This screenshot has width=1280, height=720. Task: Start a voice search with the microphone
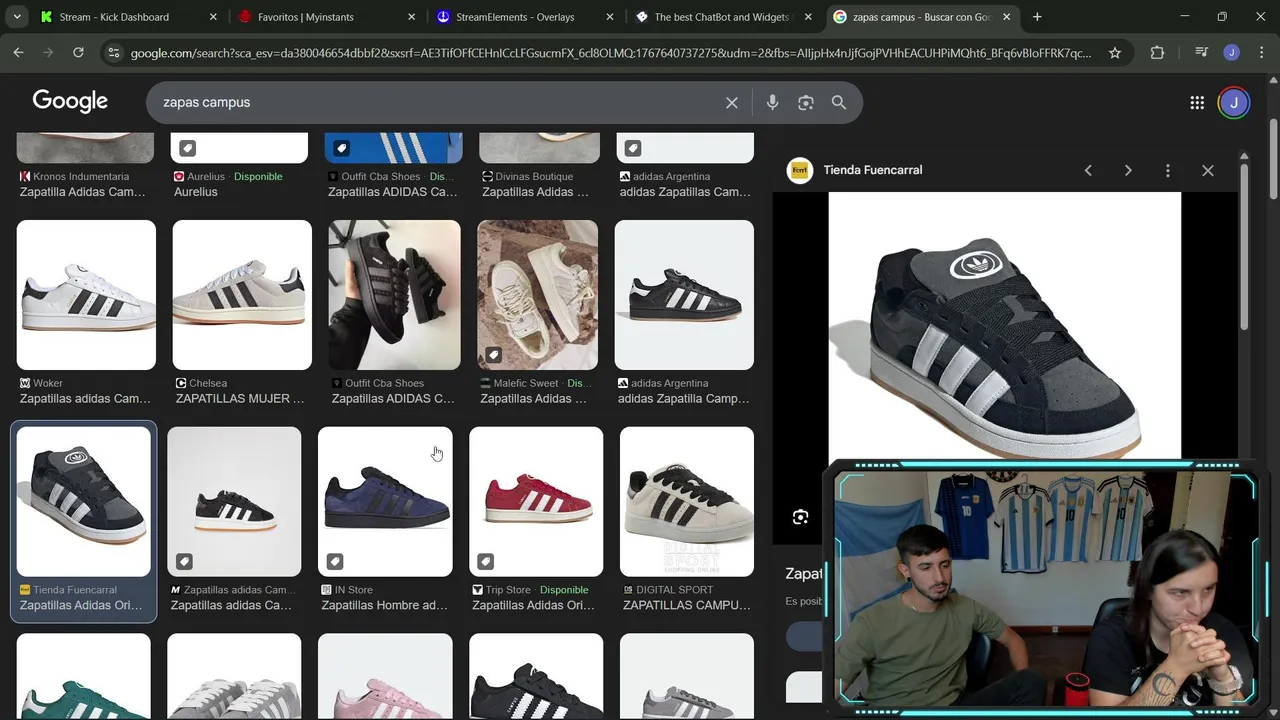(772, 102)
